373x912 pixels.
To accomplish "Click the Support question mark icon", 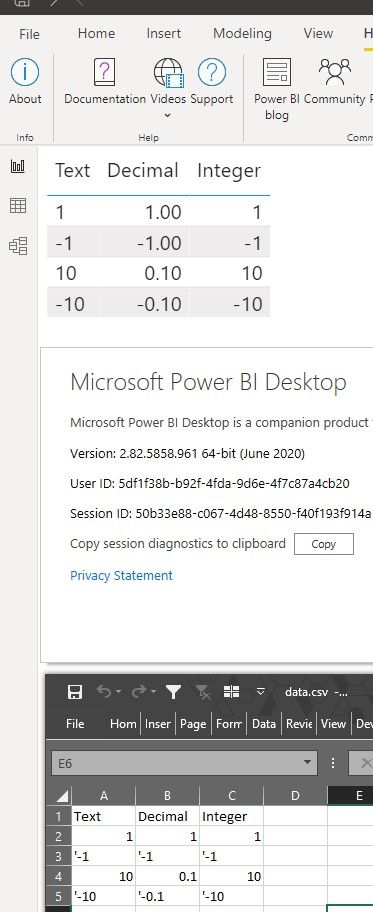I will [x=212, y=73].
